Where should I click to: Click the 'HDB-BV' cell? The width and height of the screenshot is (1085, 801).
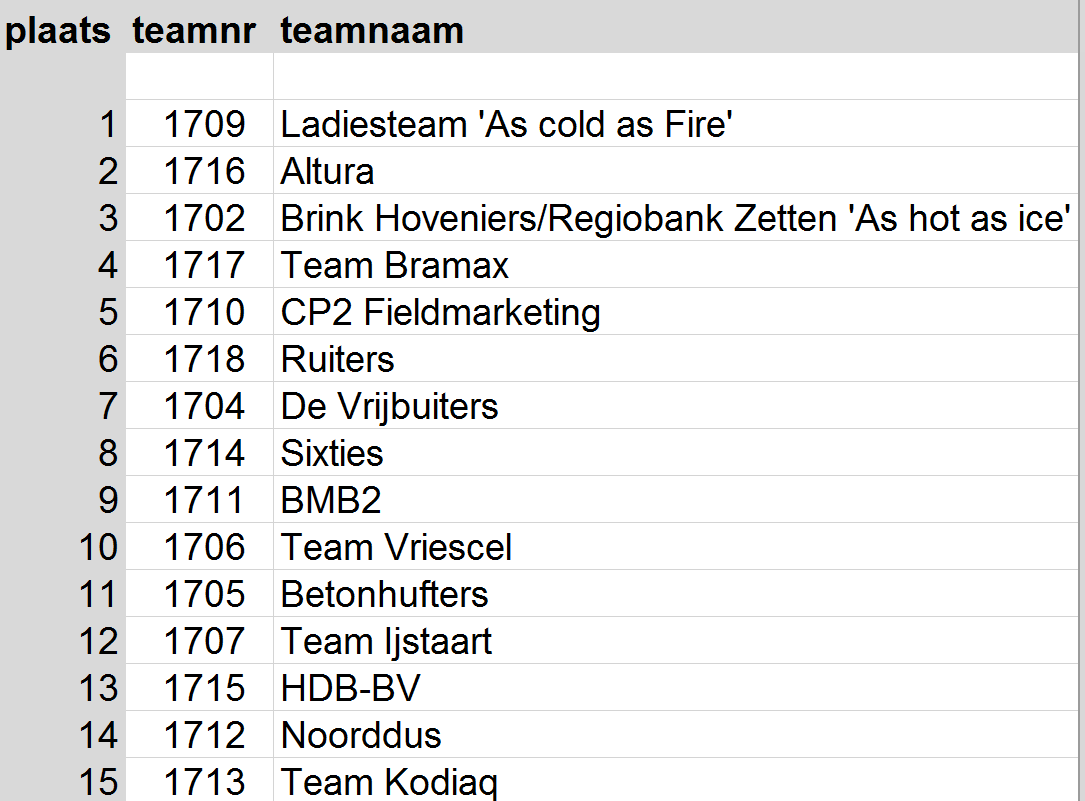(x=351, y=688)
